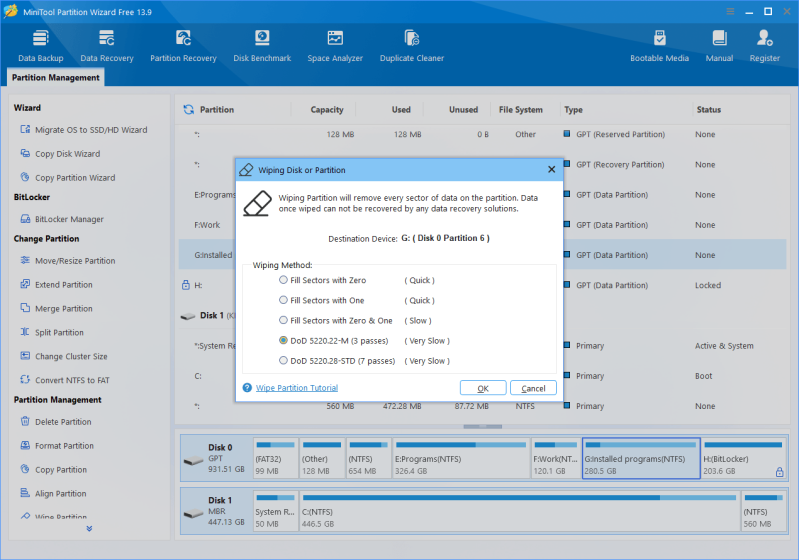This screenshot has height=560, width=799.
Task: Select the (Other) 128 MB block in disk map
Action: pos(322,458)
